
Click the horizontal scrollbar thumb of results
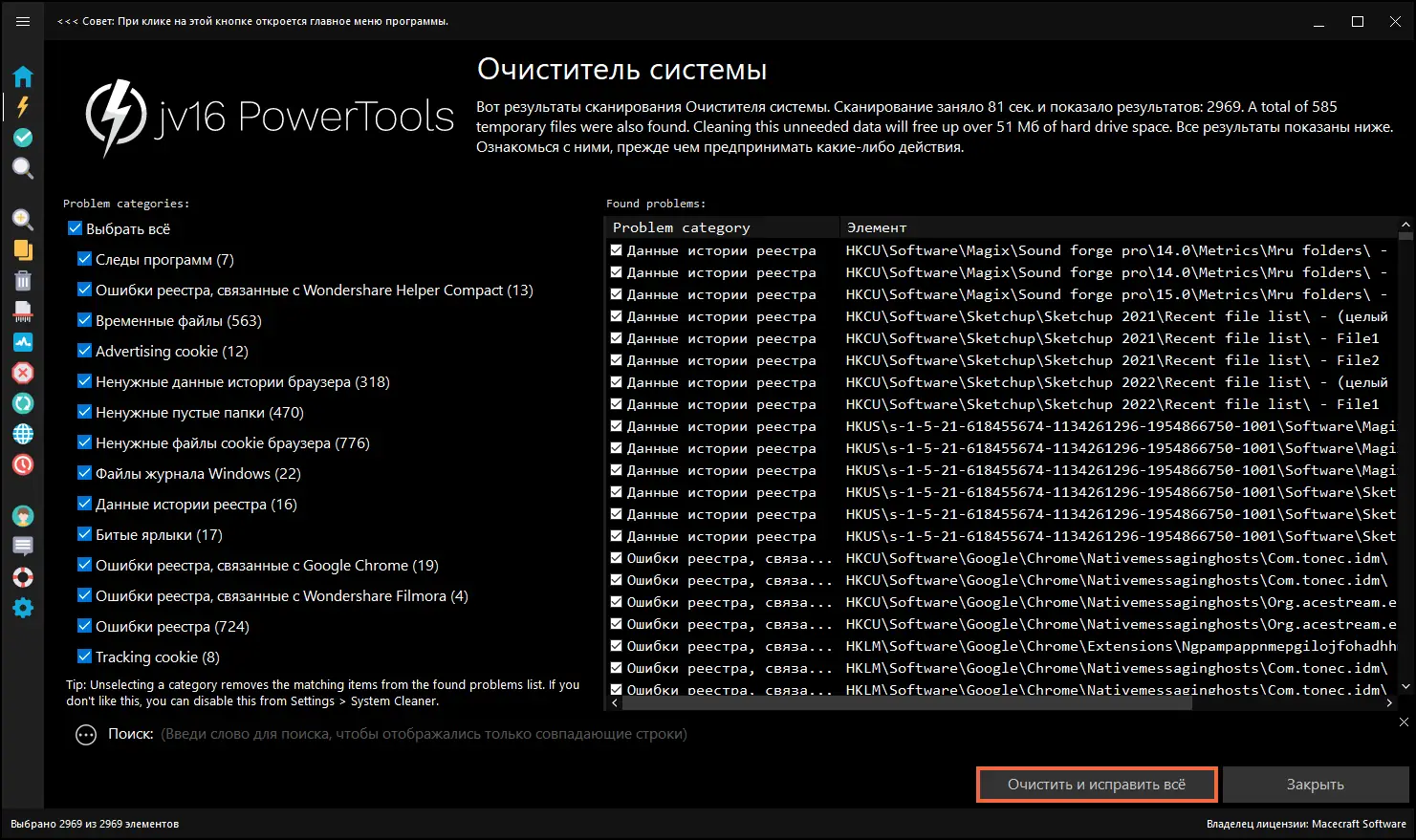tap(906, 702)
